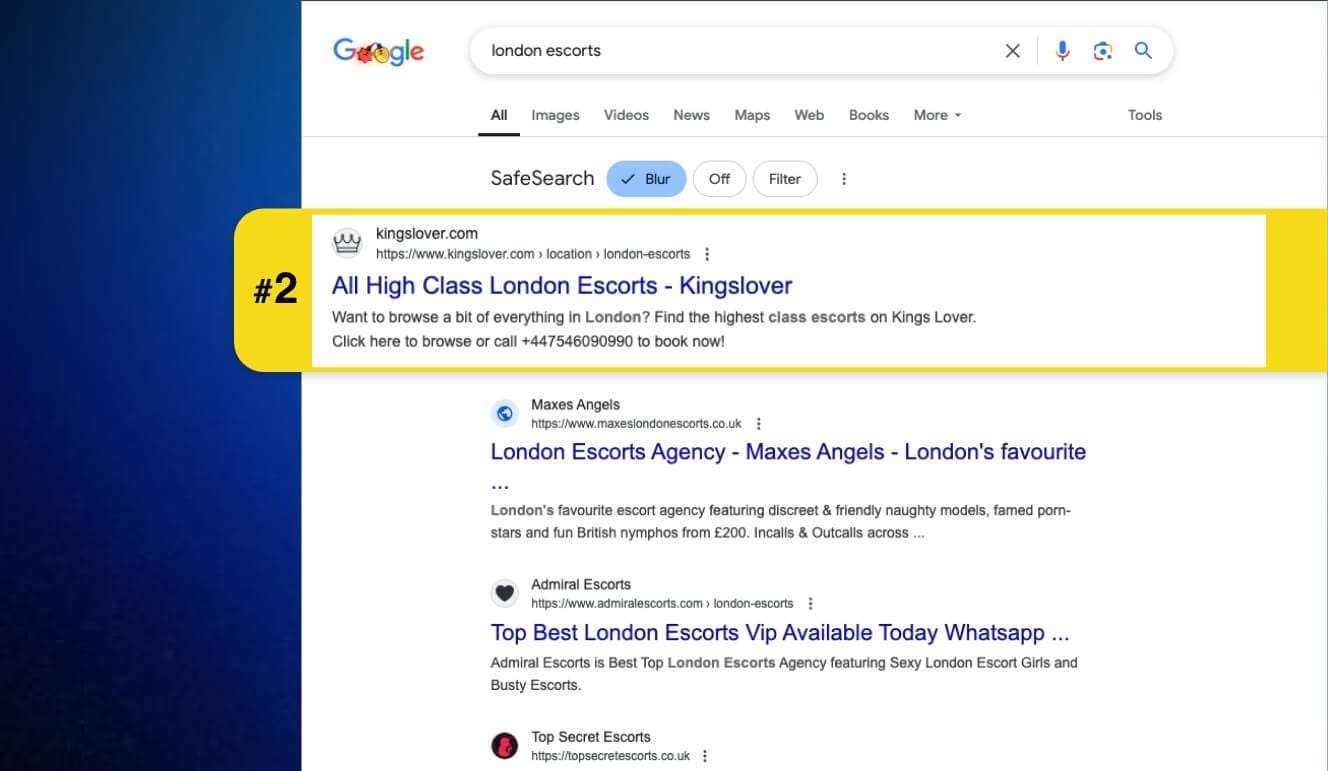Start voice search with microphone
This screenshot has width=1328, height=771.
pyautogui.click(x=1062, y=51)
